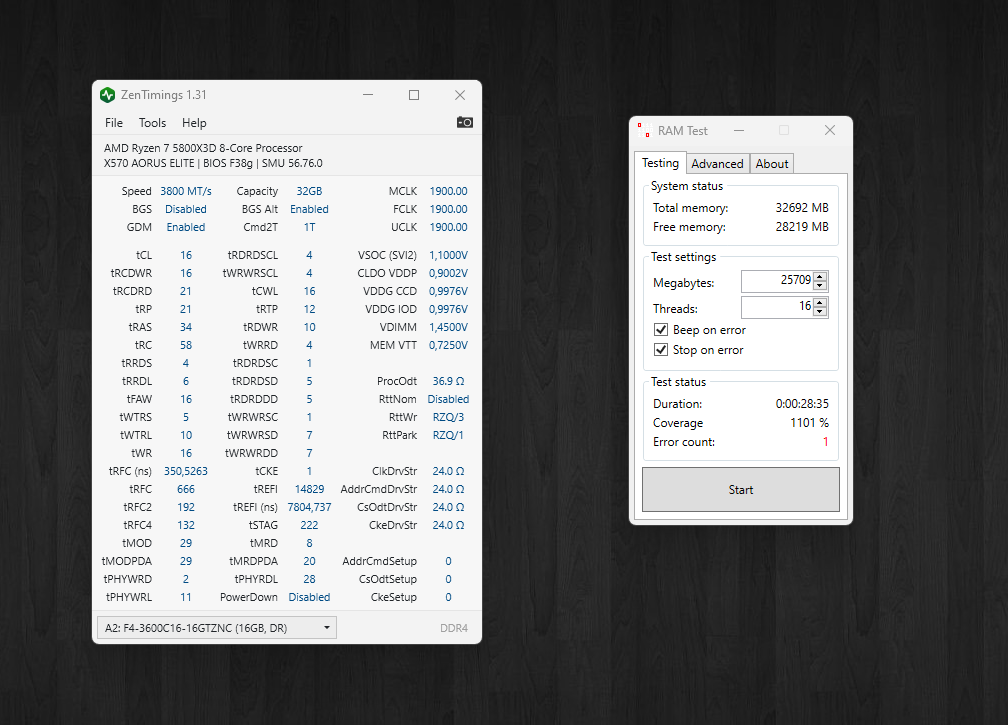The height and width of the screenshot is (725, 1008).
Task: Click the RttPark value RZQ/1
Action: pos(448,435)
